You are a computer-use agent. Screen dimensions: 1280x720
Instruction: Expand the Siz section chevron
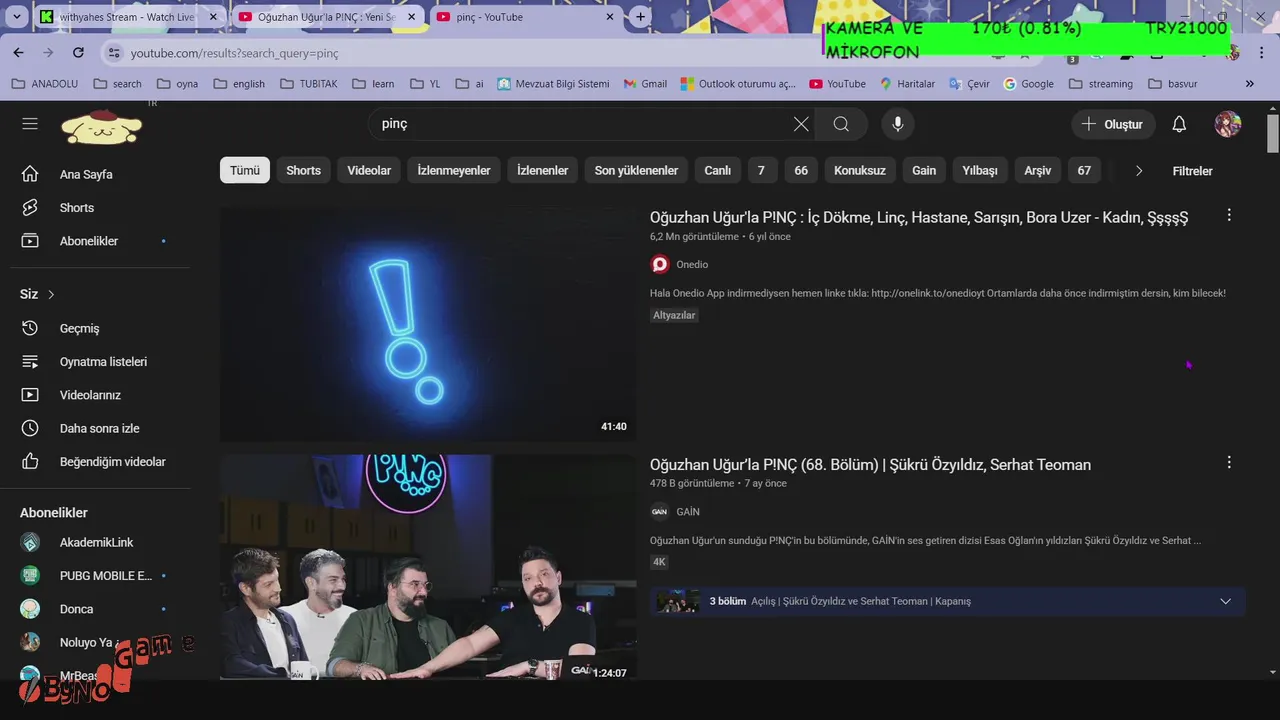pyautogui.click(x=51, y=294)
